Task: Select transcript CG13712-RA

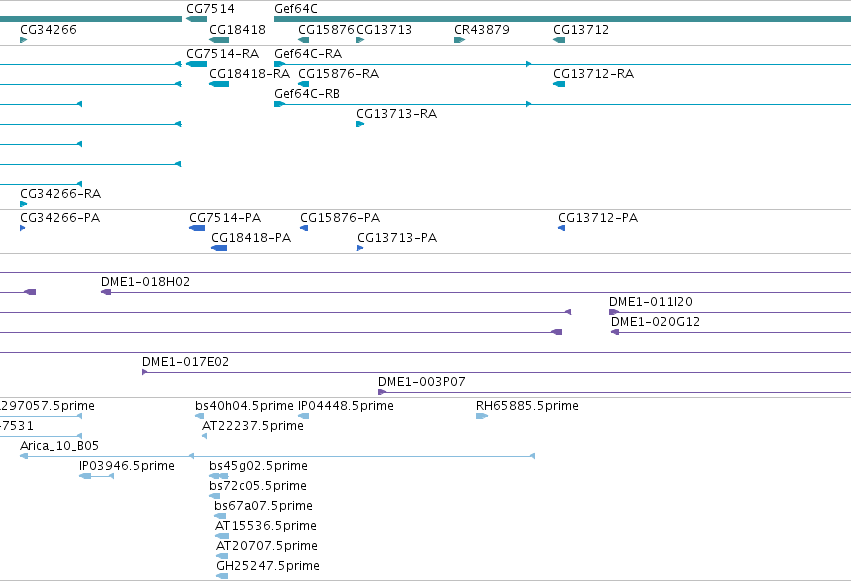Action: coord(593,74)
